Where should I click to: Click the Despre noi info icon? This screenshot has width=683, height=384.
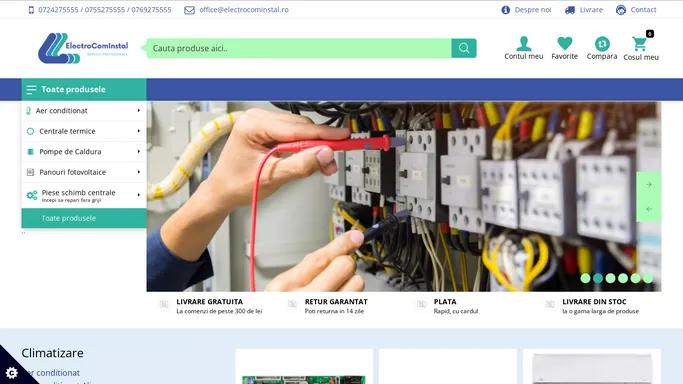click(505, 10)
